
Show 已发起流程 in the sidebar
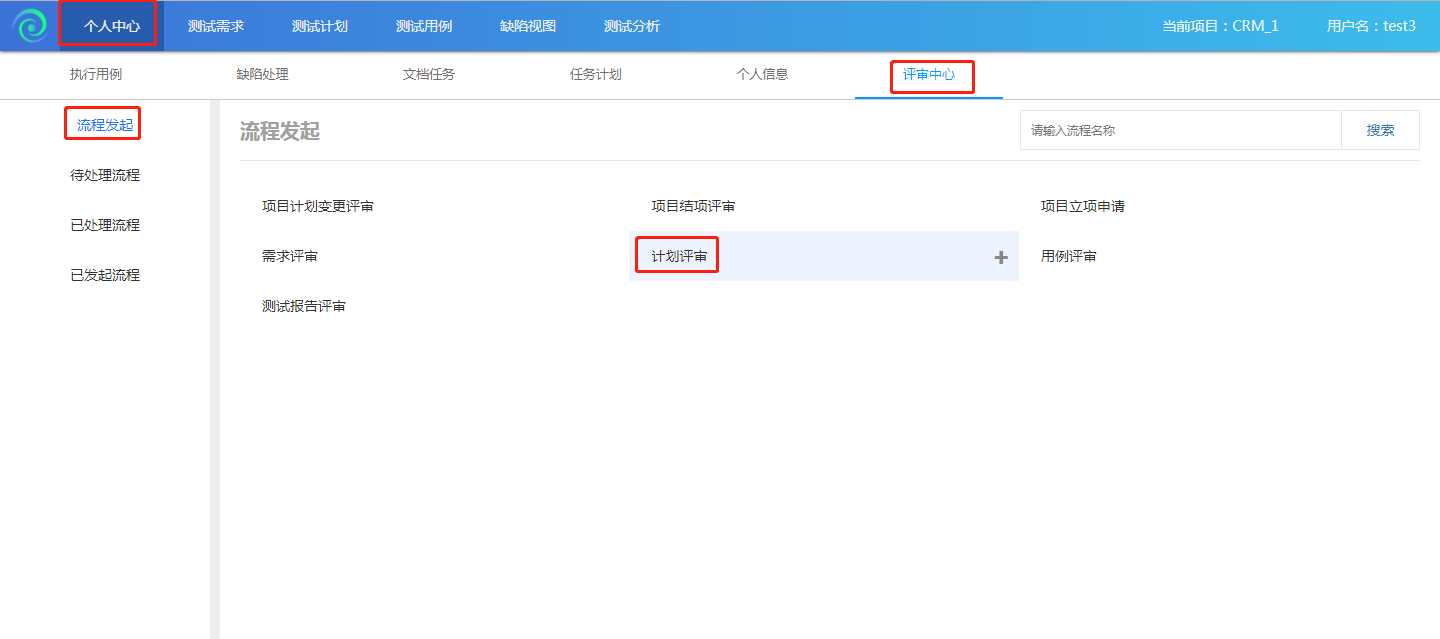click(x=105, y=276)
